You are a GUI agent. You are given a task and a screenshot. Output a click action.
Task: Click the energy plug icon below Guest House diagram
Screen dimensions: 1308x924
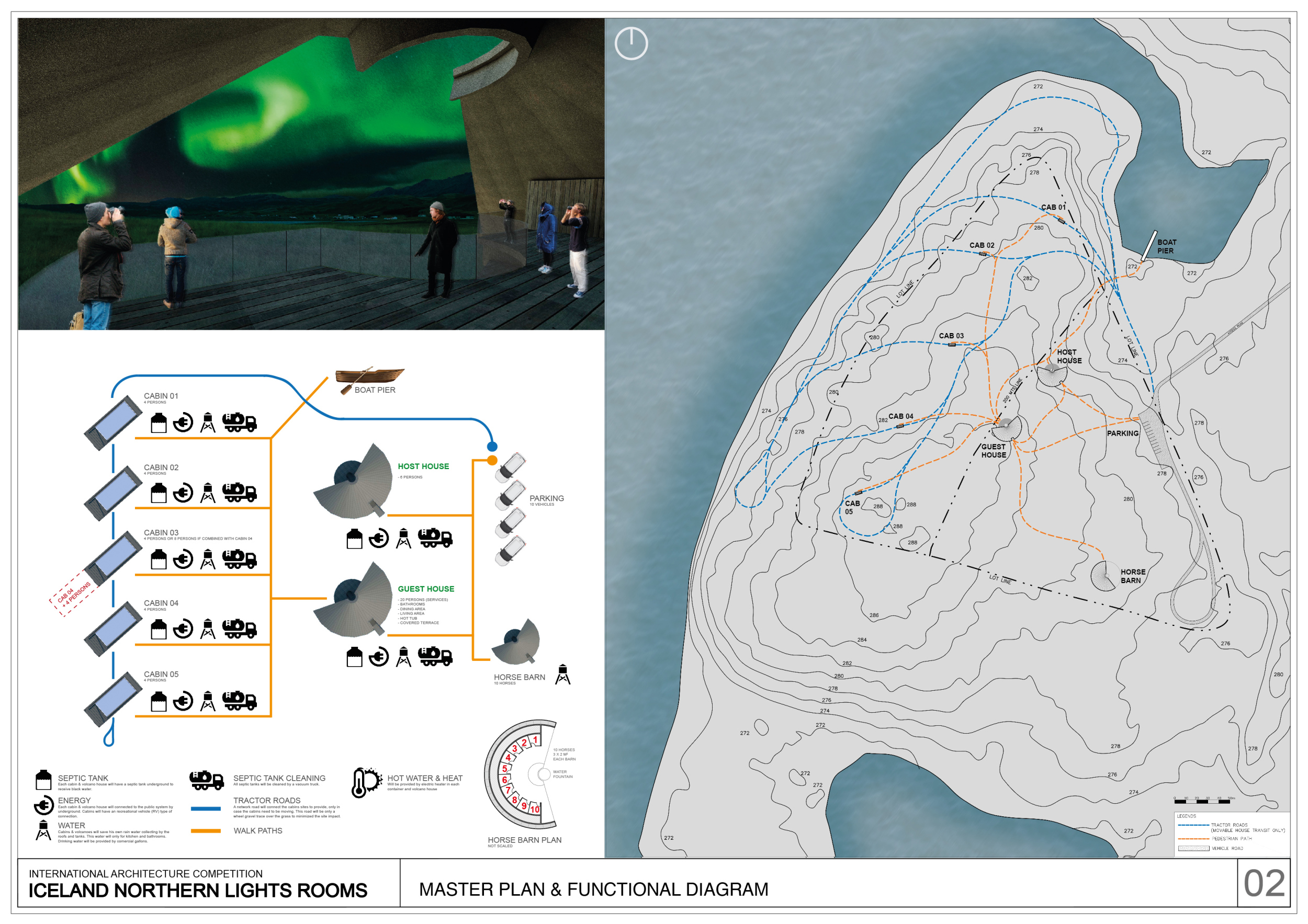379,657
